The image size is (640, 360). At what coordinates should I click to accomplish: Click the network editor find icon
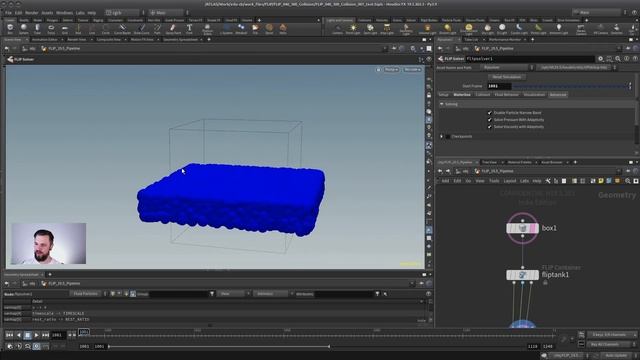[x=628, y=181]
